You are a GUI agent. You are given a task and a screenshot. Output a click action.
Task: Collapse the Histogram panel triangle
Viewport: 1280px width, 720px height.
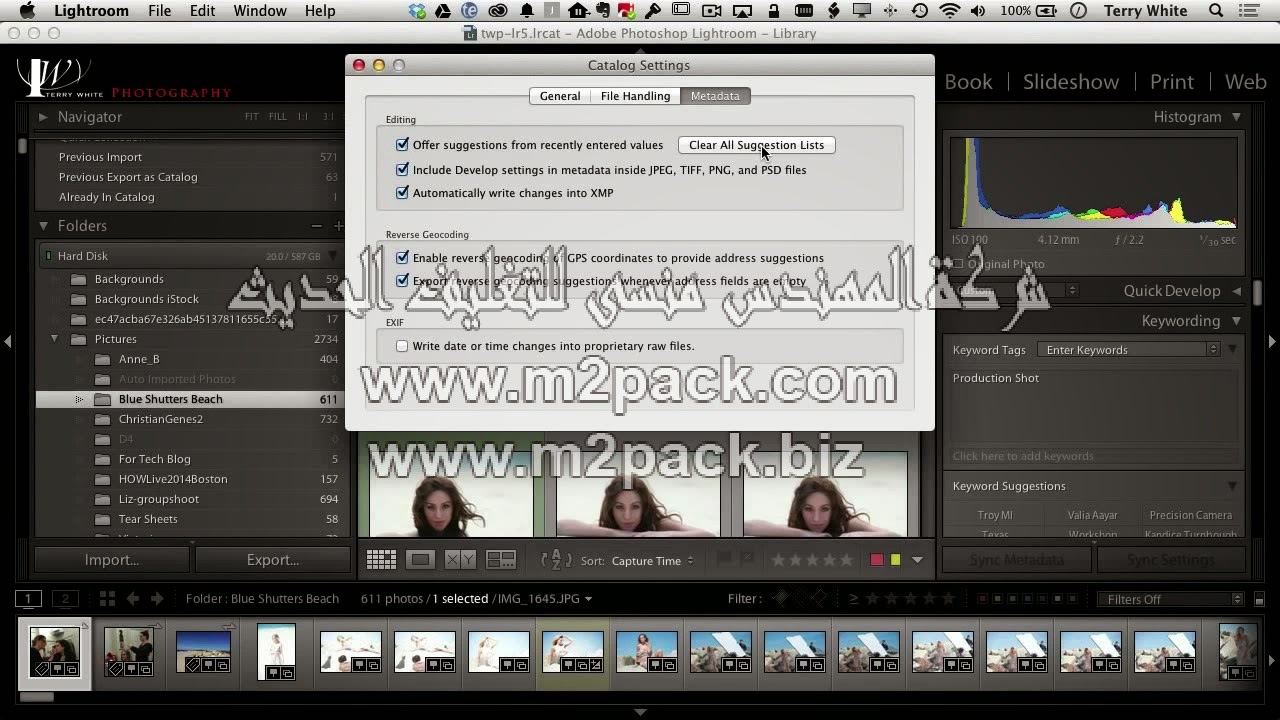[x=1237, y=117]
